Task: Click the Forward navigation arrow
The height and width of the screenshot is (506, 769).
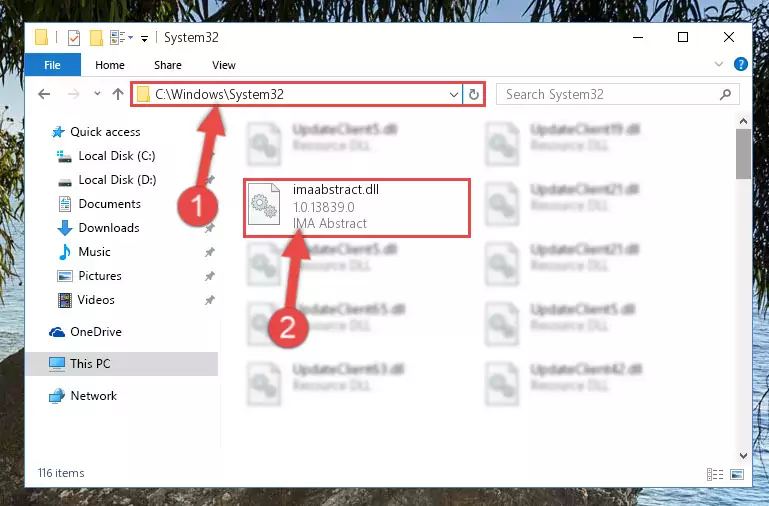Action: coord(74,94)
